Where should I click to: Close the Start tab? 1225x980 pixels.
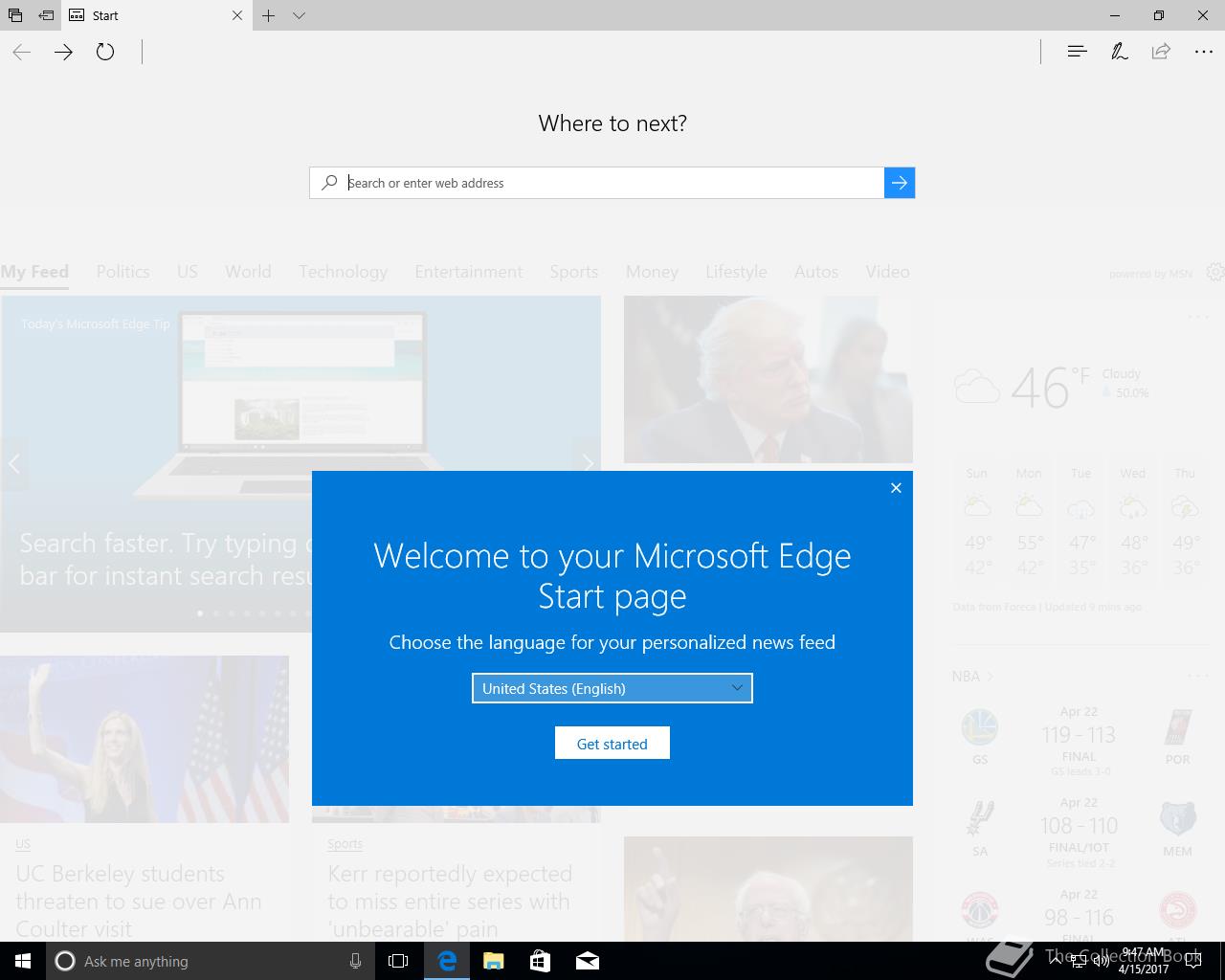[x=237, y=15]
